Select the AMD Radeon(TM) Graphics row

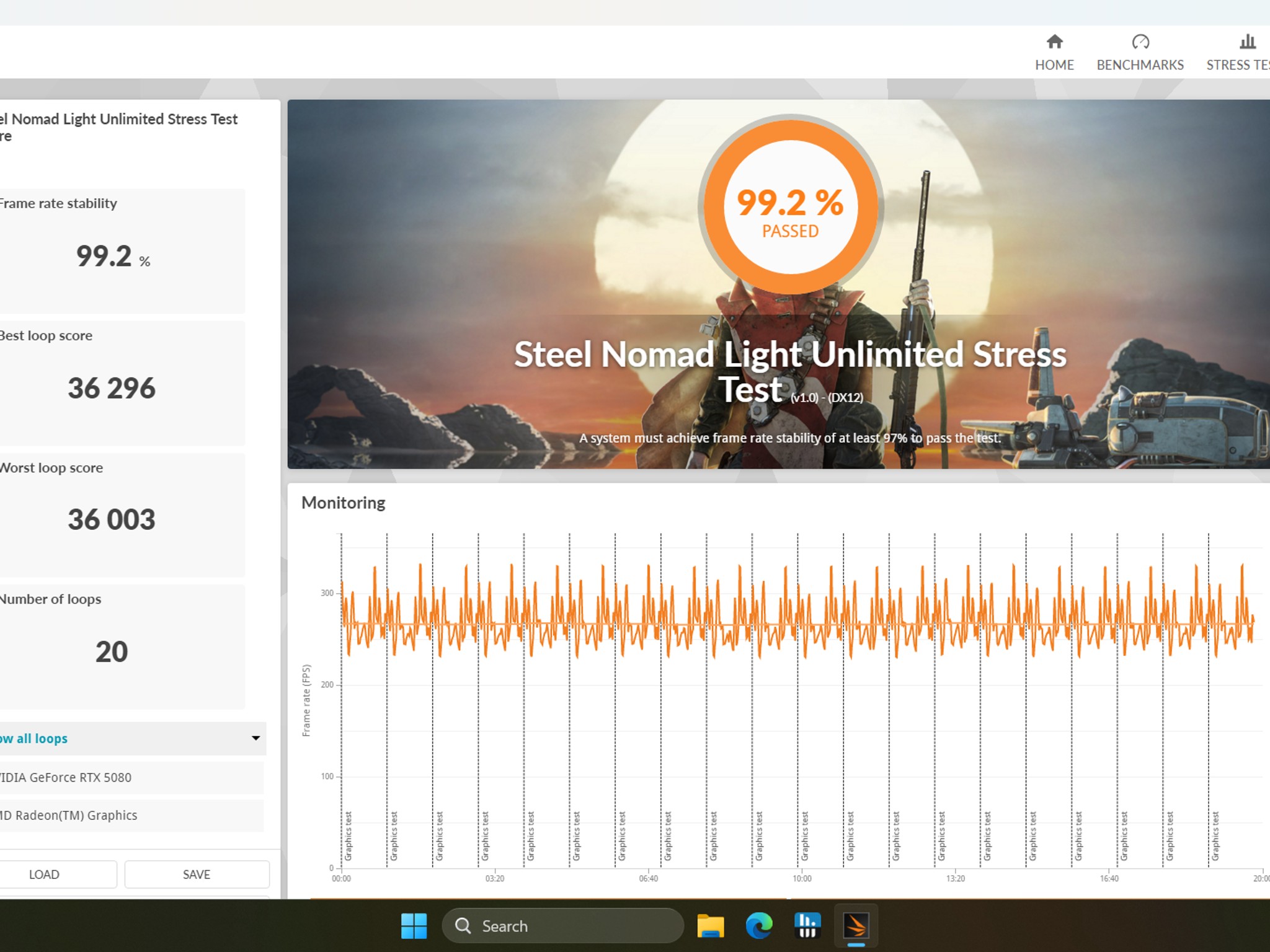68,816
